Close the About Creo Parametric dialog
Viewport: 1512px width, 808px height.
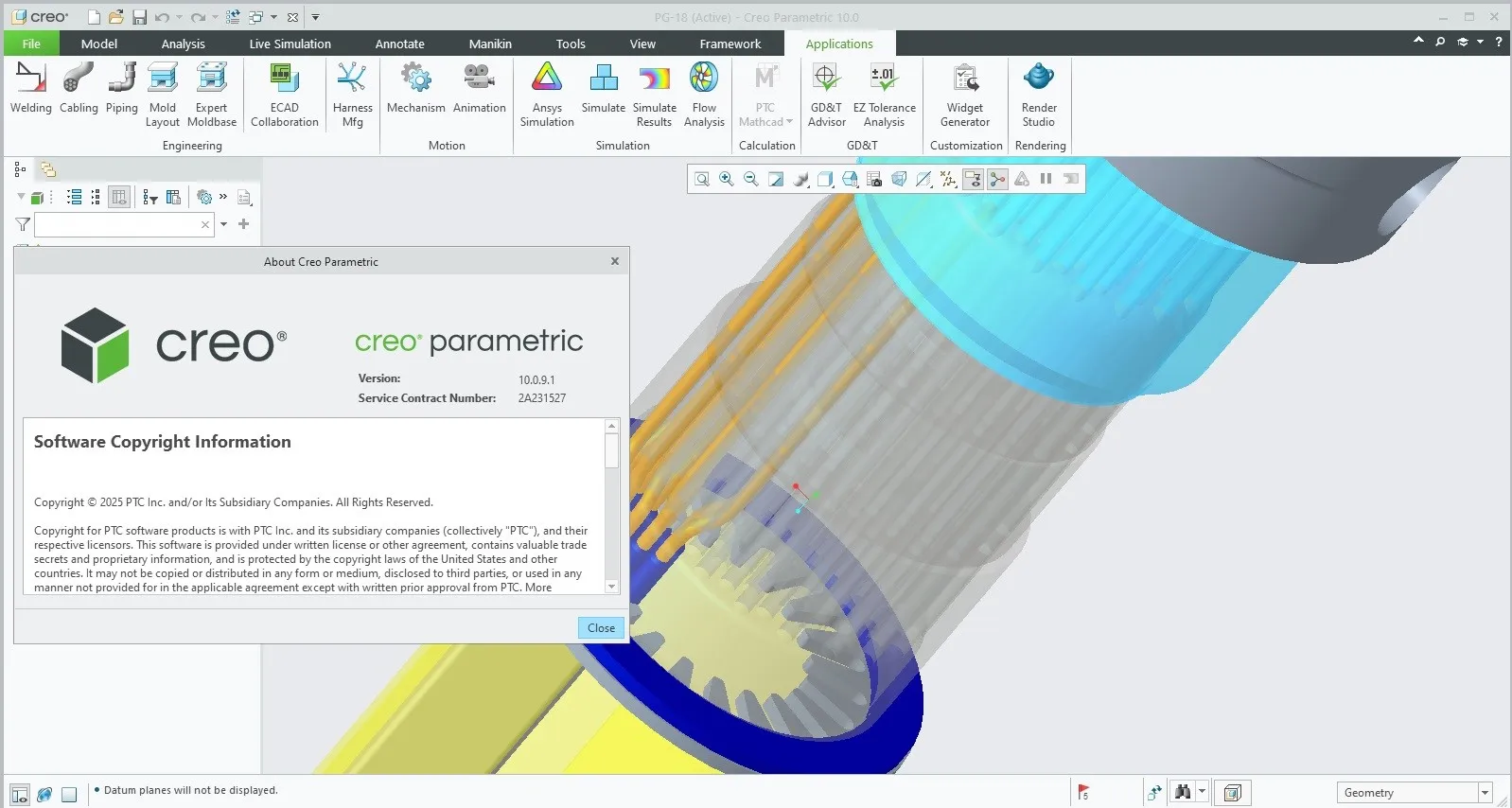pyautogui.click(x=601, y=628)
